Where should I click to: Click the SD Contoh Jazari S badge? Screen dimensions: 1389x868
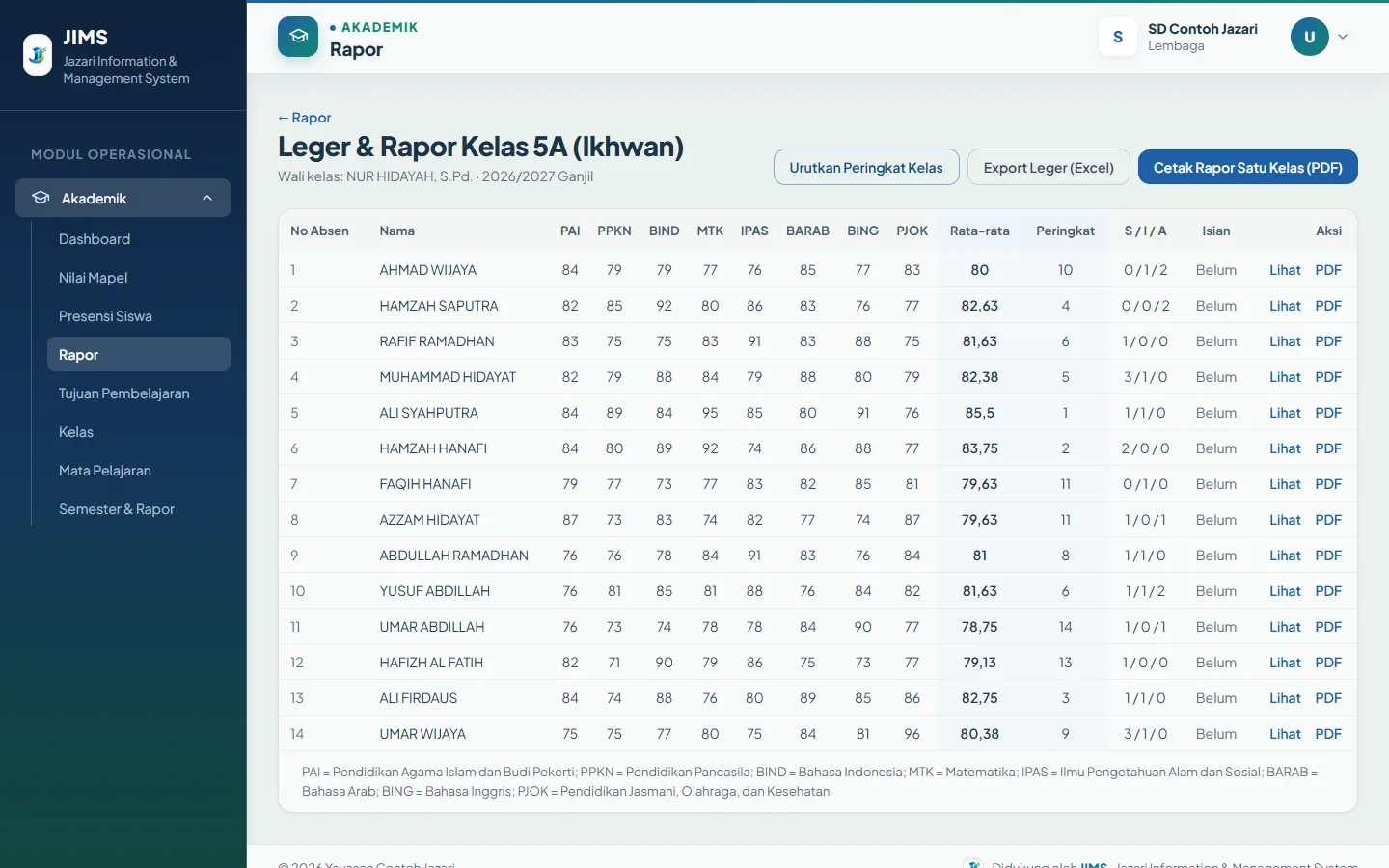[1118, 37]
